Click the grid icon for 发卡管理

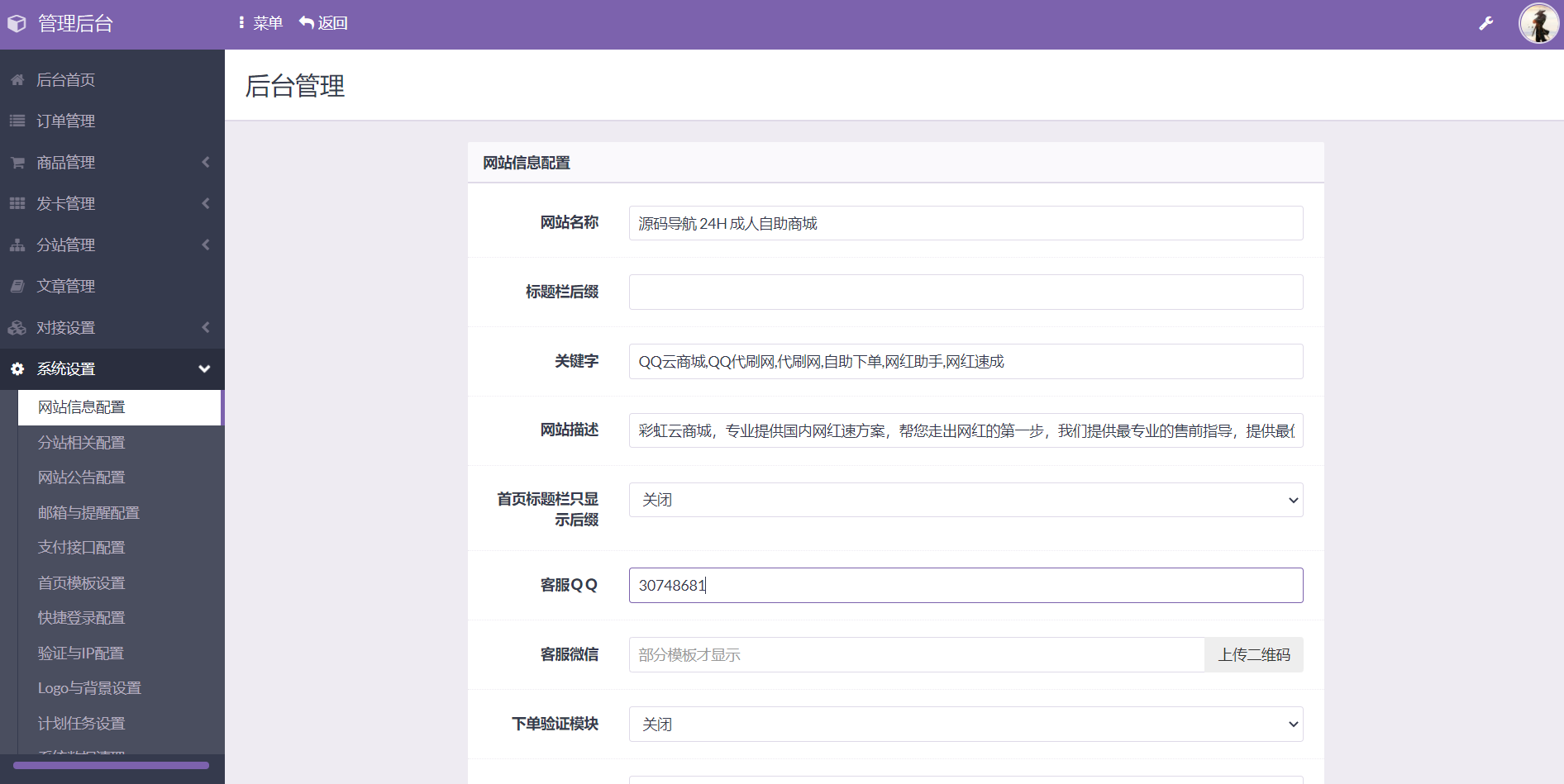[17, 203]
